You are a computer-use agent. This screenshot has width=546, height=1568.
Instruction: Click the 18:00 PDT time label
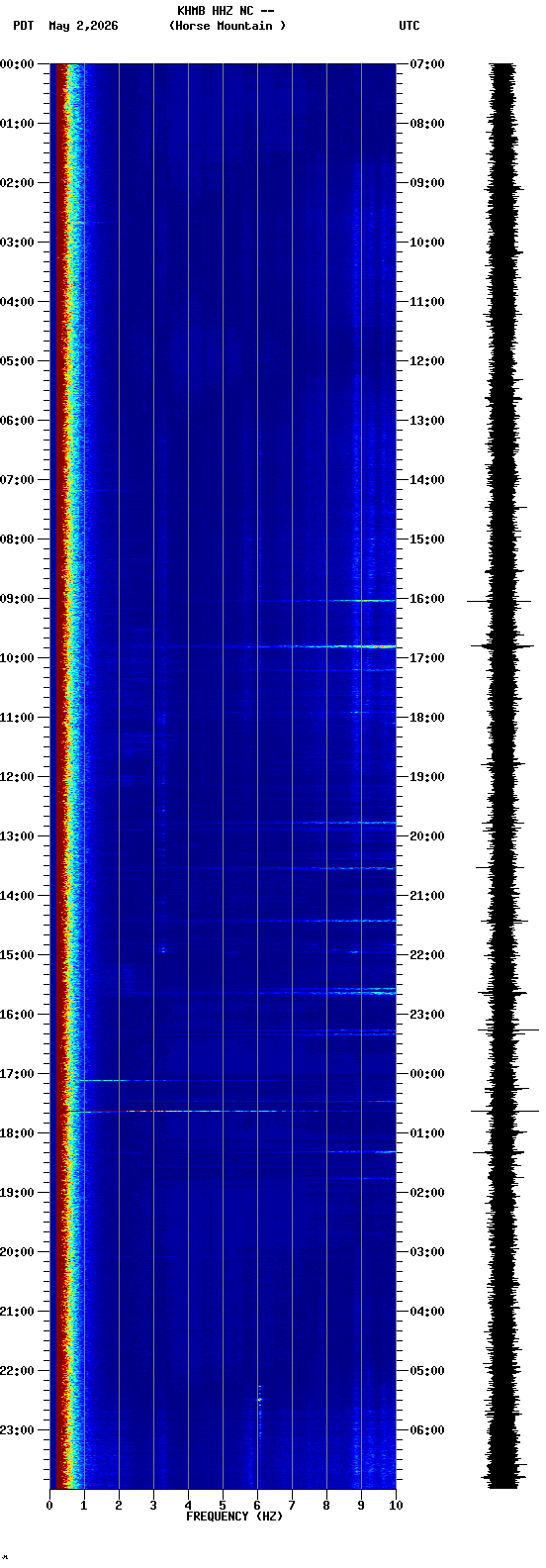pyautogui.click(x=17, y=1133)
